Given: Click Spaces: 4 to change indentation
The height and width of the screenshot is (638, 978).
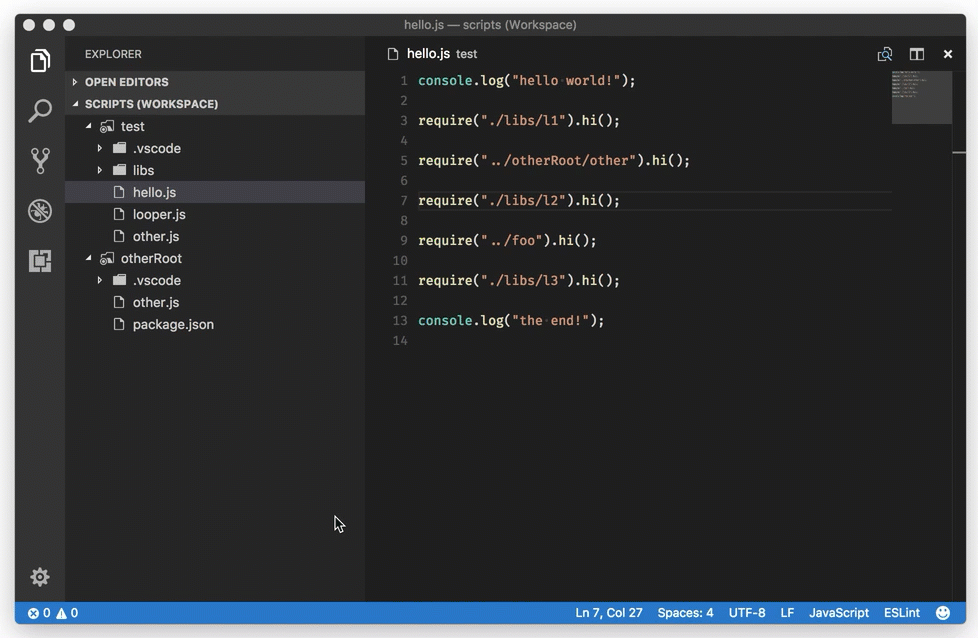Looking at the screenshot, I should (x=686, y=612).
